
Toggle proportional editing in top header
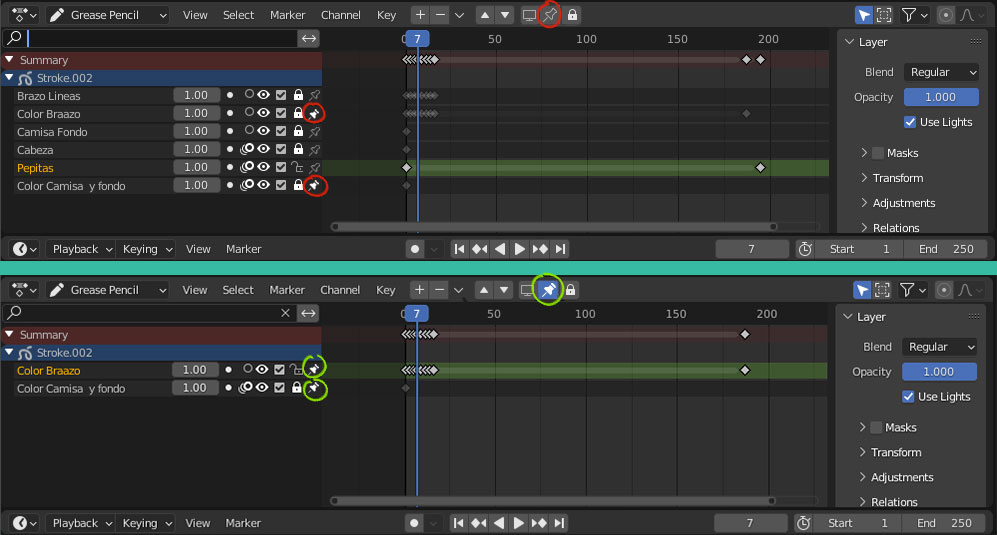click(945, 15)
